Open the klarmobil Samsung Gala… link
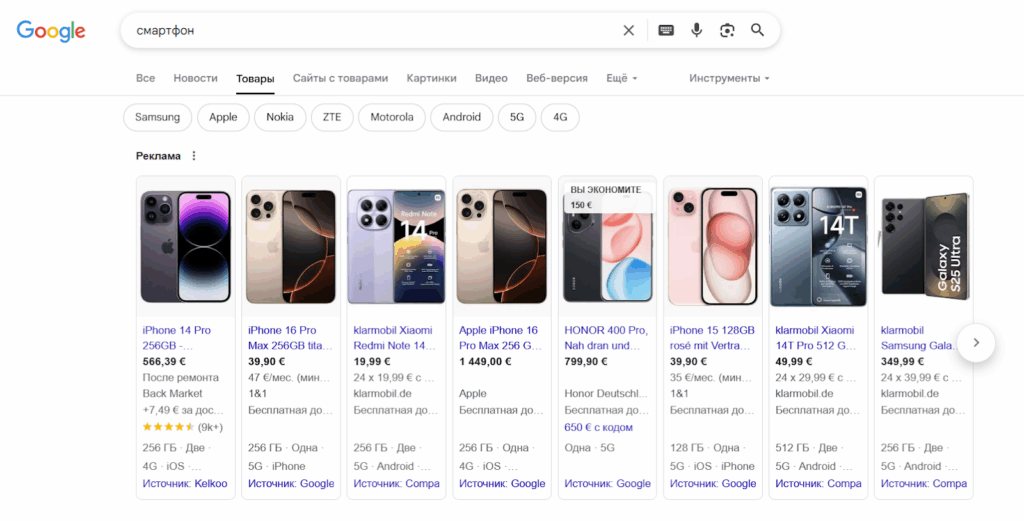 click(916, 338)
